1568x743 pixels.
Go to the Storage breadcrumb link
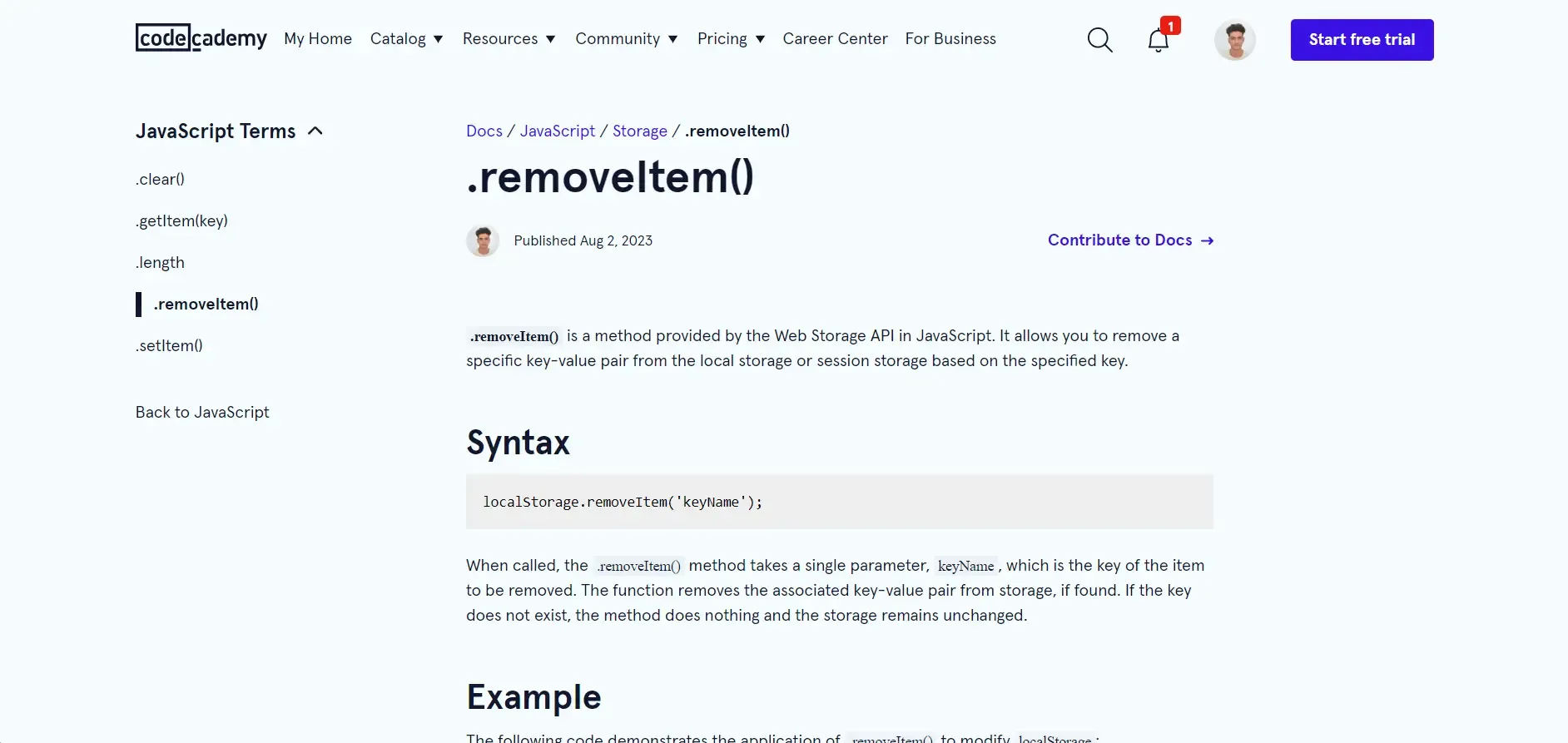(639, 131)
